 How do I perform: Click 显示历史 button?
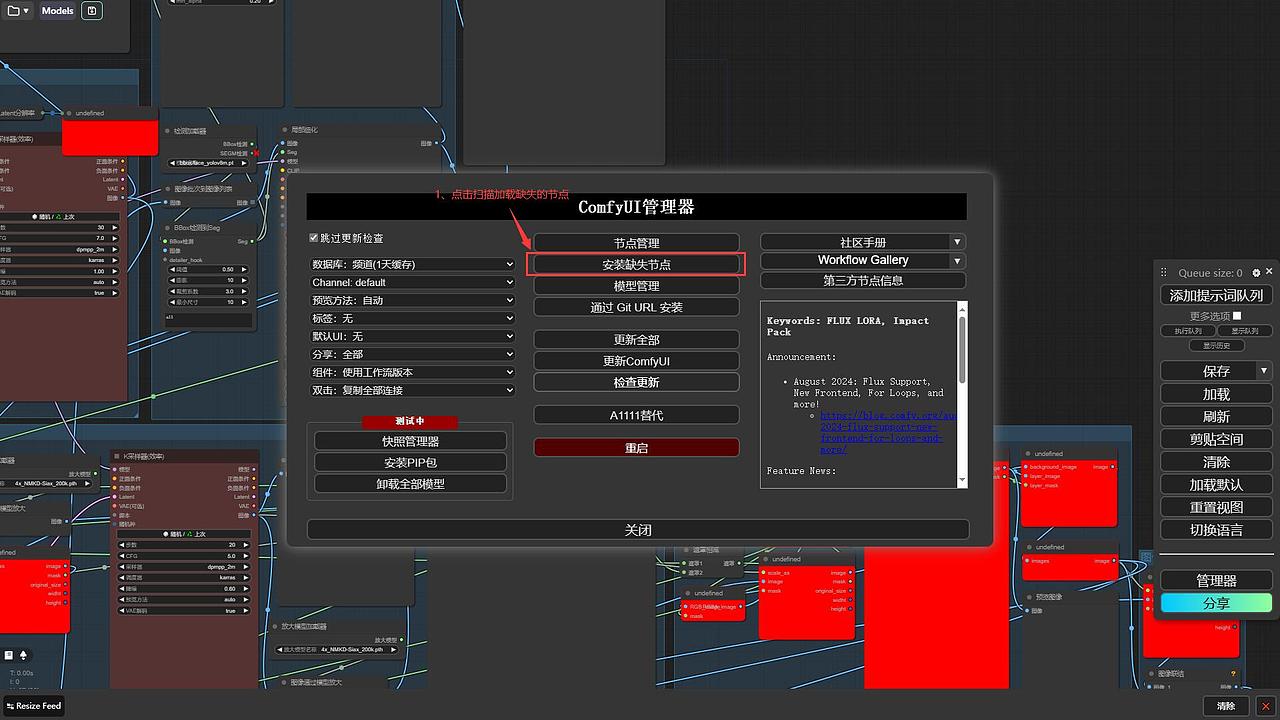tap(1216, 346)
